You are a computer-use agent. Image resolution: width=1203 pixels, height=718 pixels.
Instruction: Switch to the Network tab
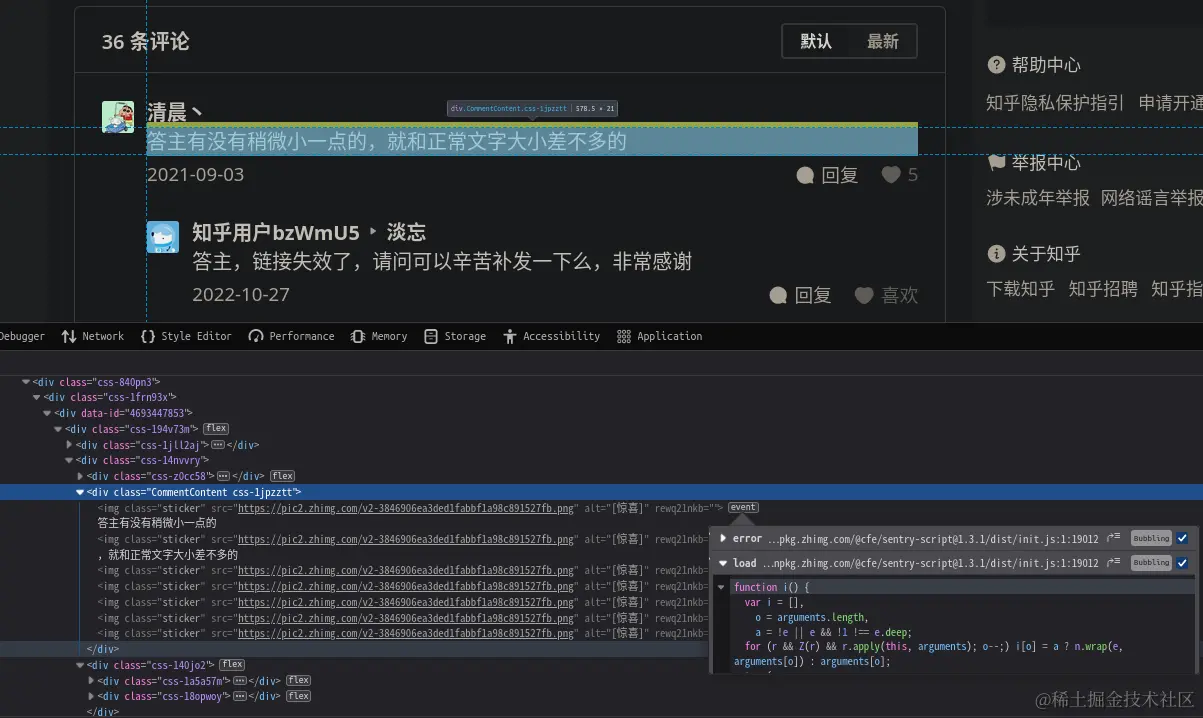pyautogui.click(x=92, y=336)
